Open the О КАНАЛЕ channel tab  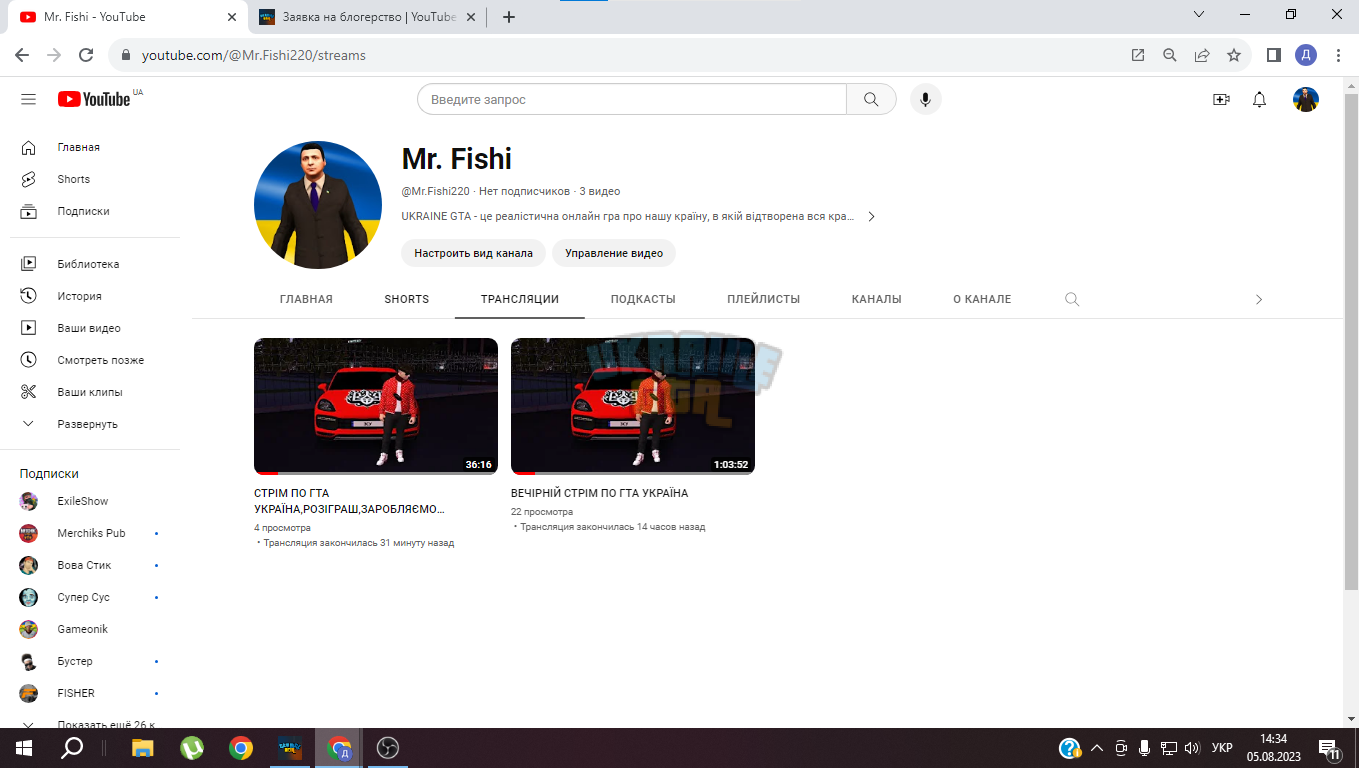982,299
